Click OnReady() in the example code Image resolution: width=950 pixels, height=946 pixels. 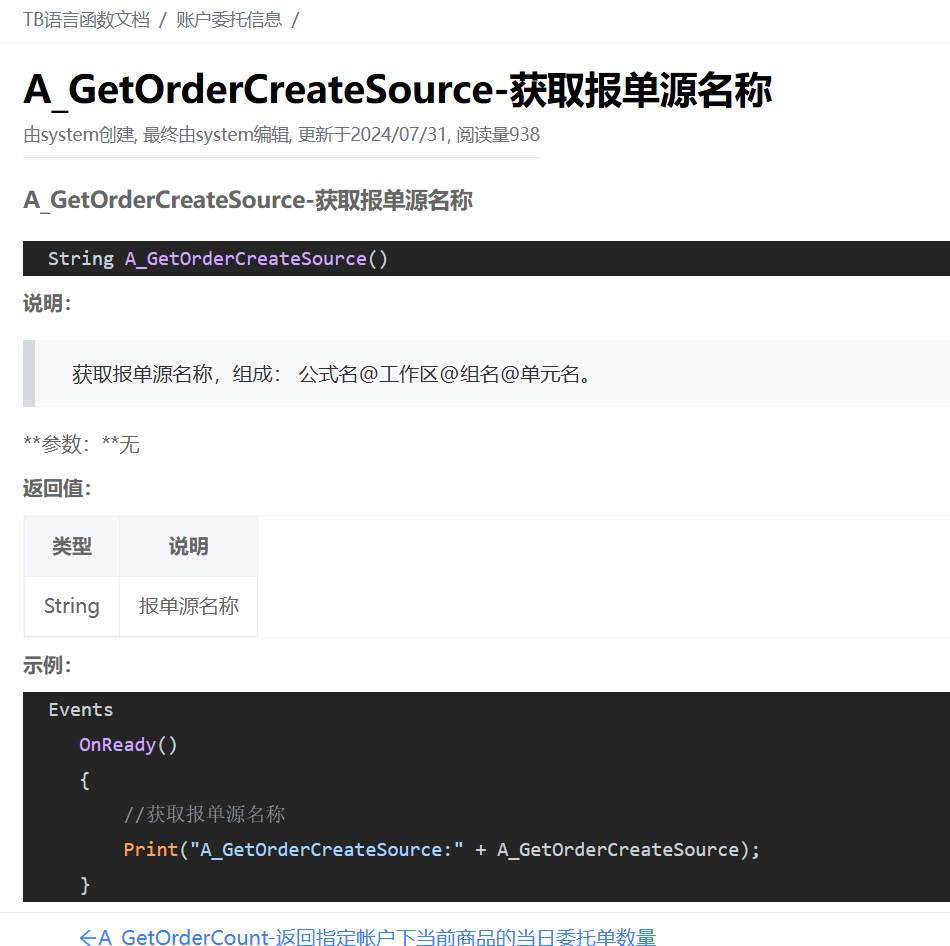[128, 745]
